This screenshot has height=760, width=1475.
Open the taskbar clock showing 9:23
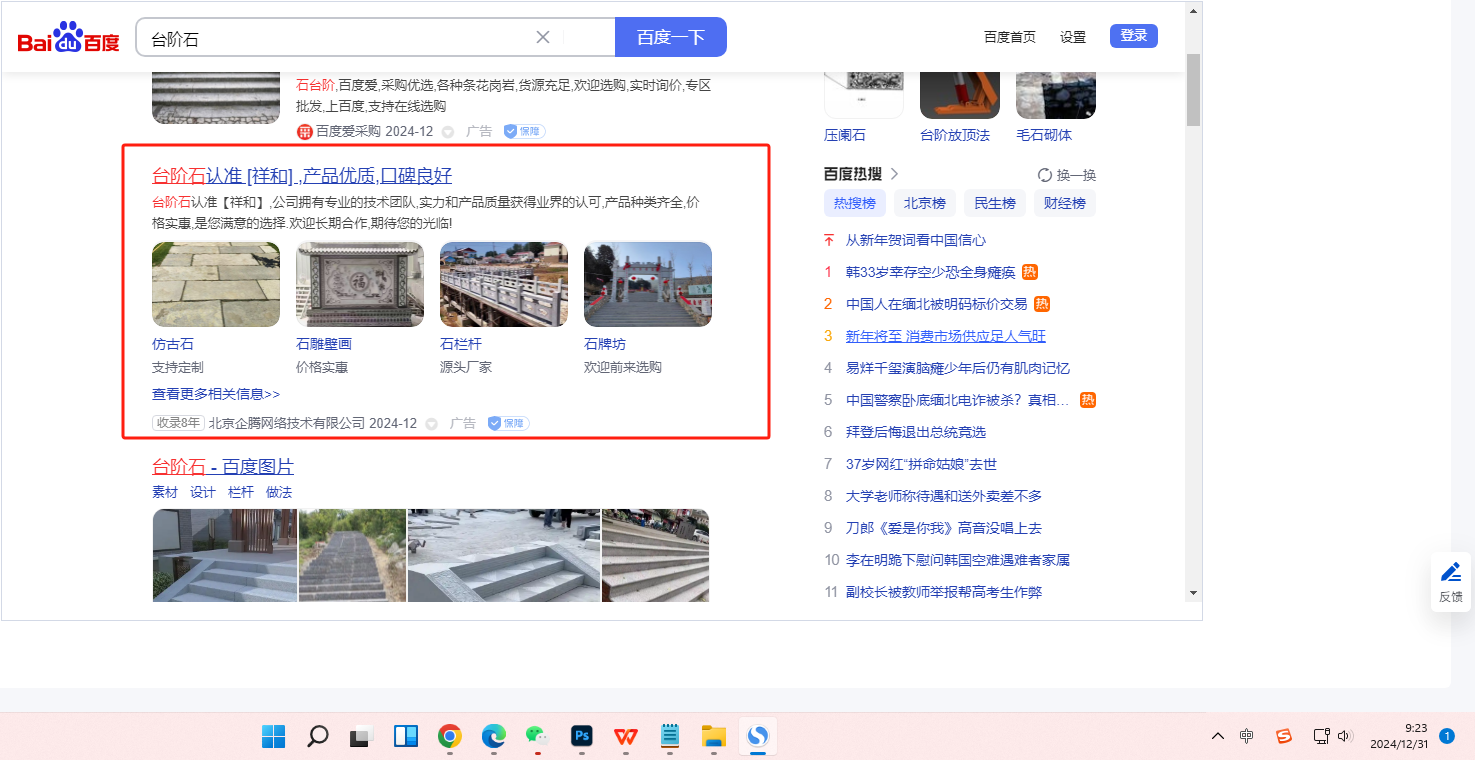[1398, 736]
